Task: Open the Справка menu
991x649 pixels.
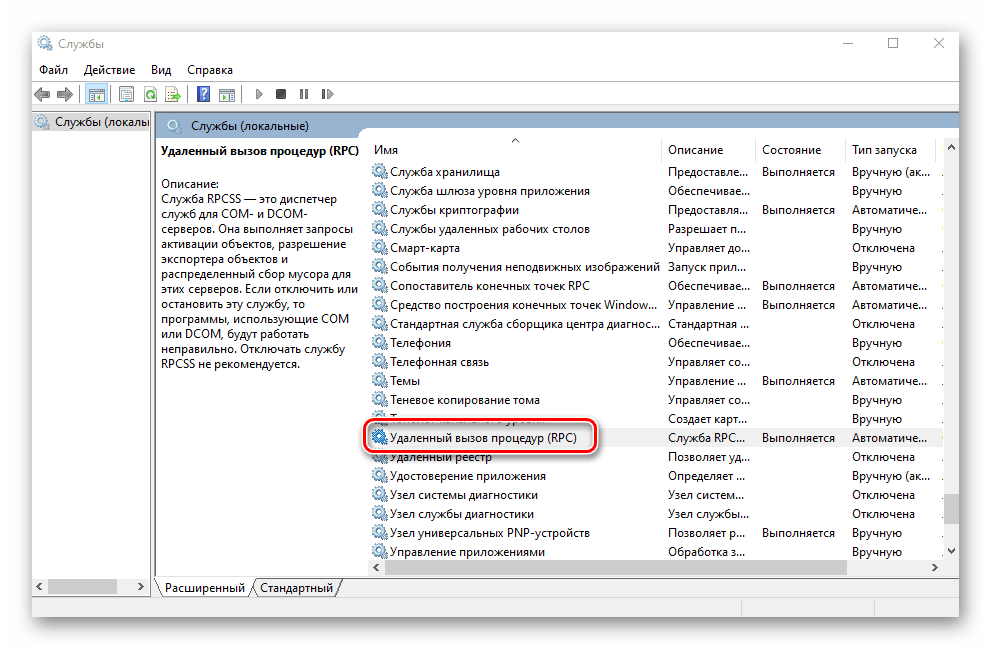Action: (x=210, y=70)
